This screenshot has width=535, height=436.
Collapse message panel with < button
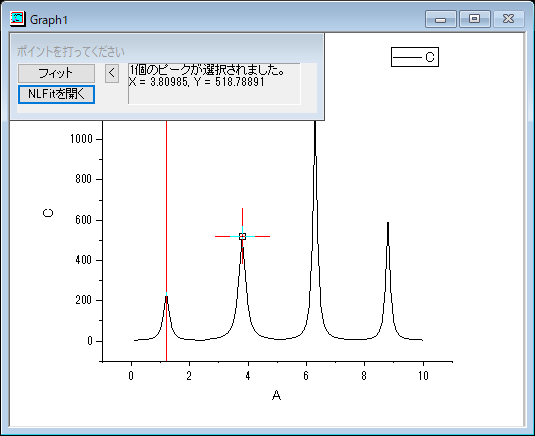[x=112, y=73]
